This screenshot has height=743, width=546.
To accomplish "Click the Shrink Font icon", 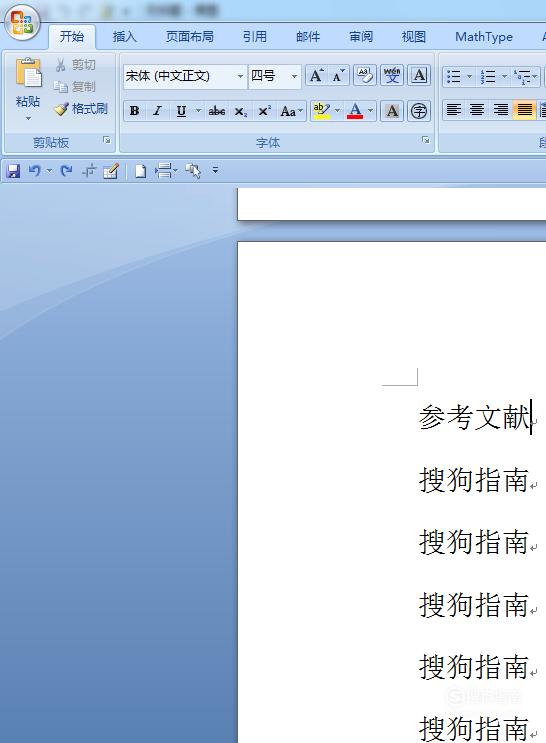I will coord(338,76).
